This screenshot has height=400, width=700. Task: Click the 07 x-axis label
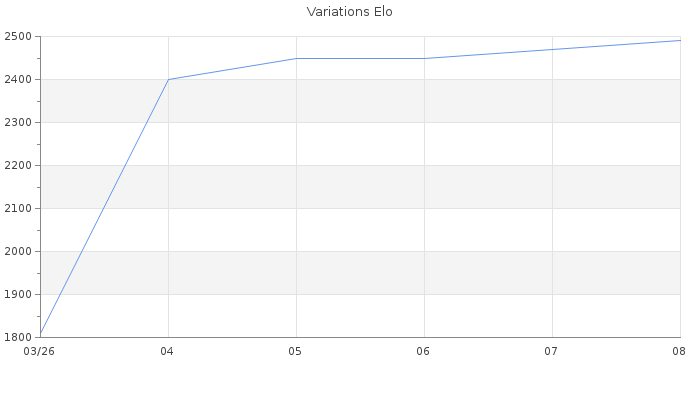tap(551, 351)
